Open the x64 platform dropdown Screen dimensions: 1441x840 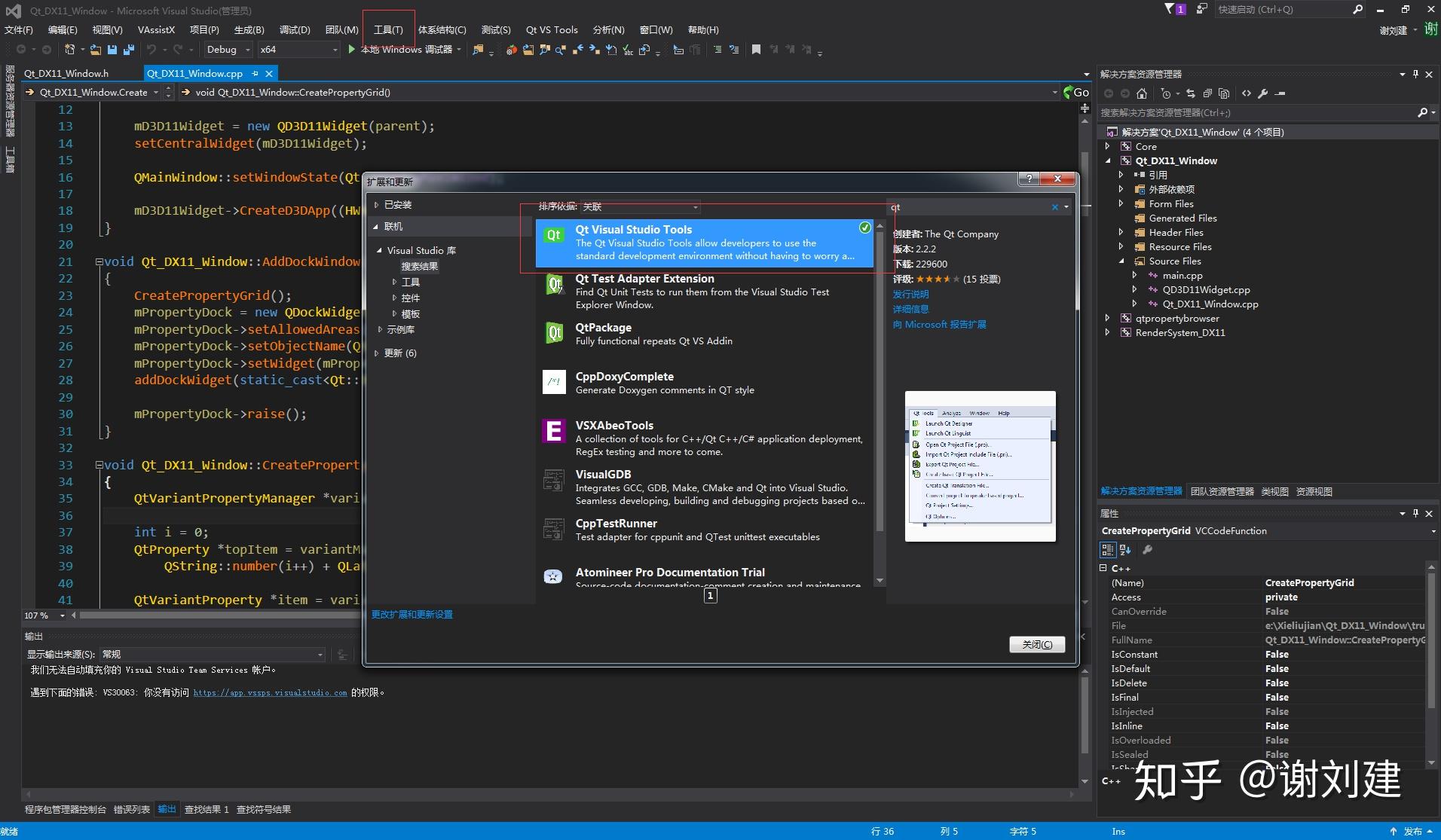[x=335, y=49]
